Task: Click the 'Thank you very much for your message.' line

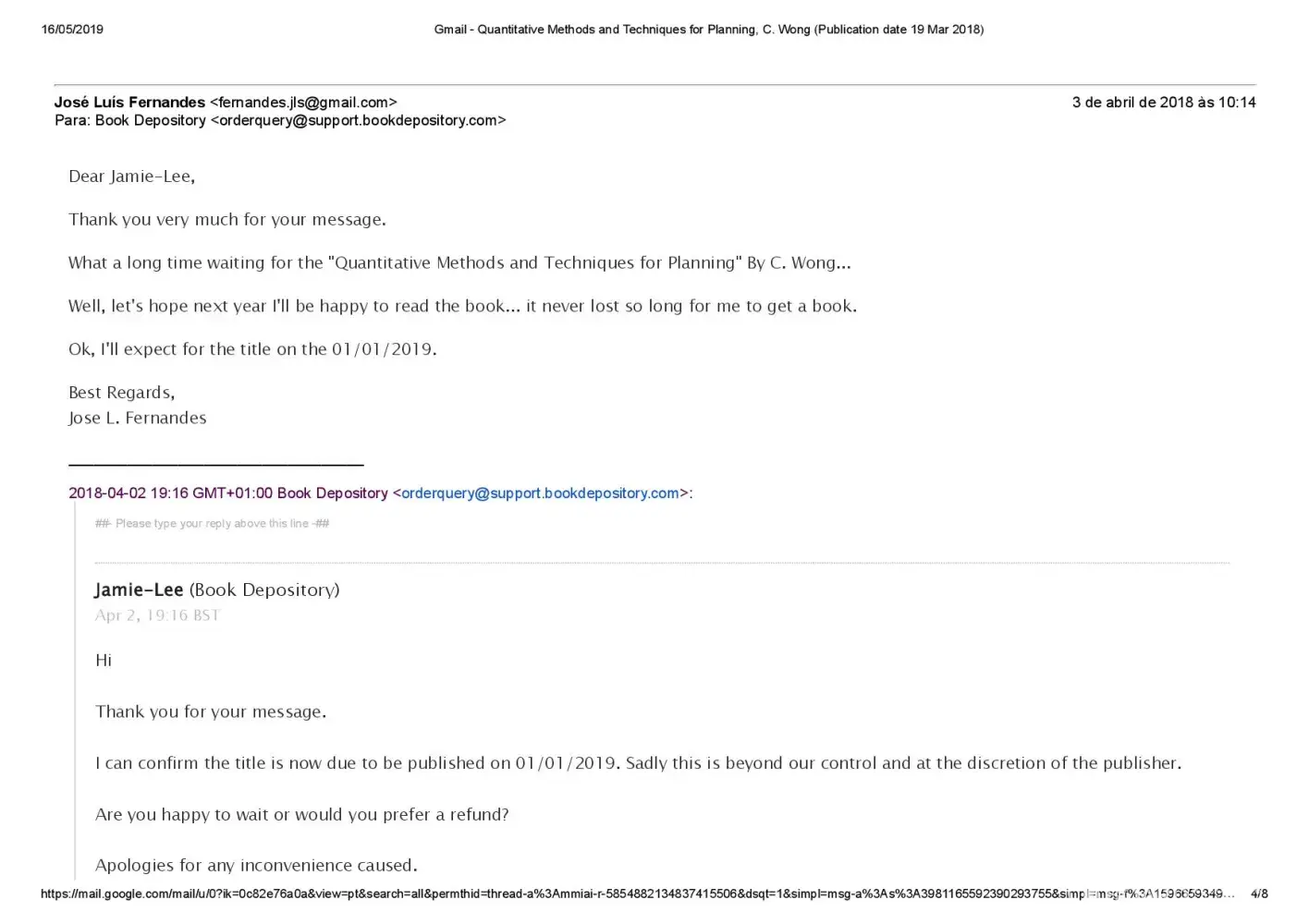Action: click(226, 220)
